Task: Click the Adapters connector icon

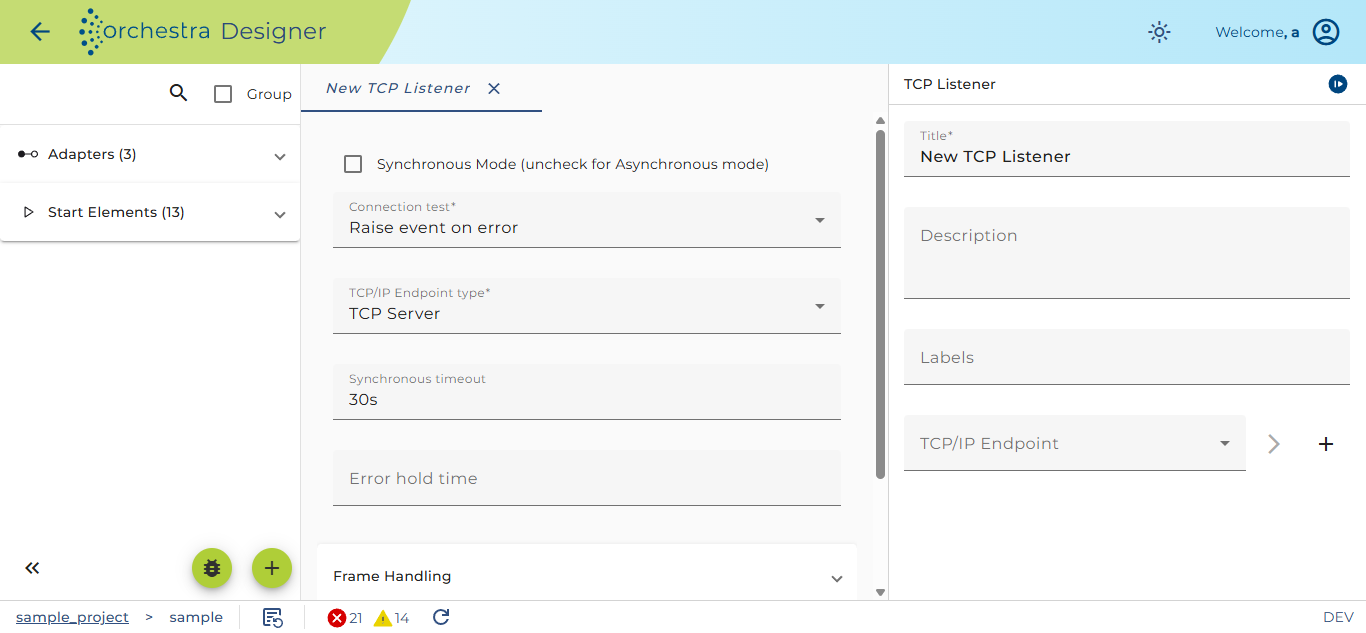Action: click(28, 154)
